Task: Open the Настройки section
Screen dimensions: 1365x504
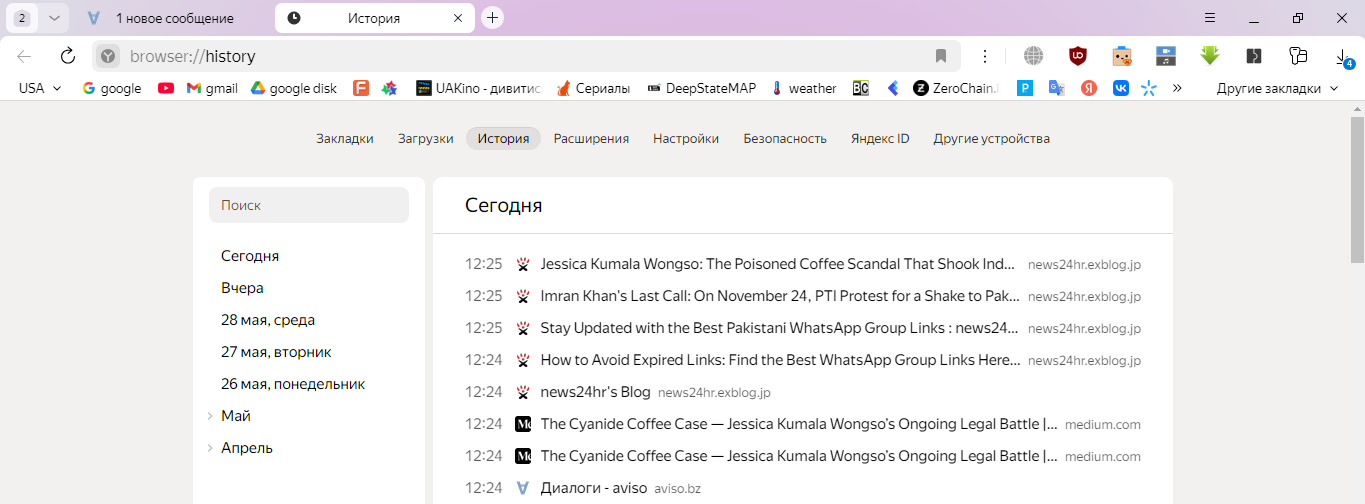Action: [x=686, y=139]
